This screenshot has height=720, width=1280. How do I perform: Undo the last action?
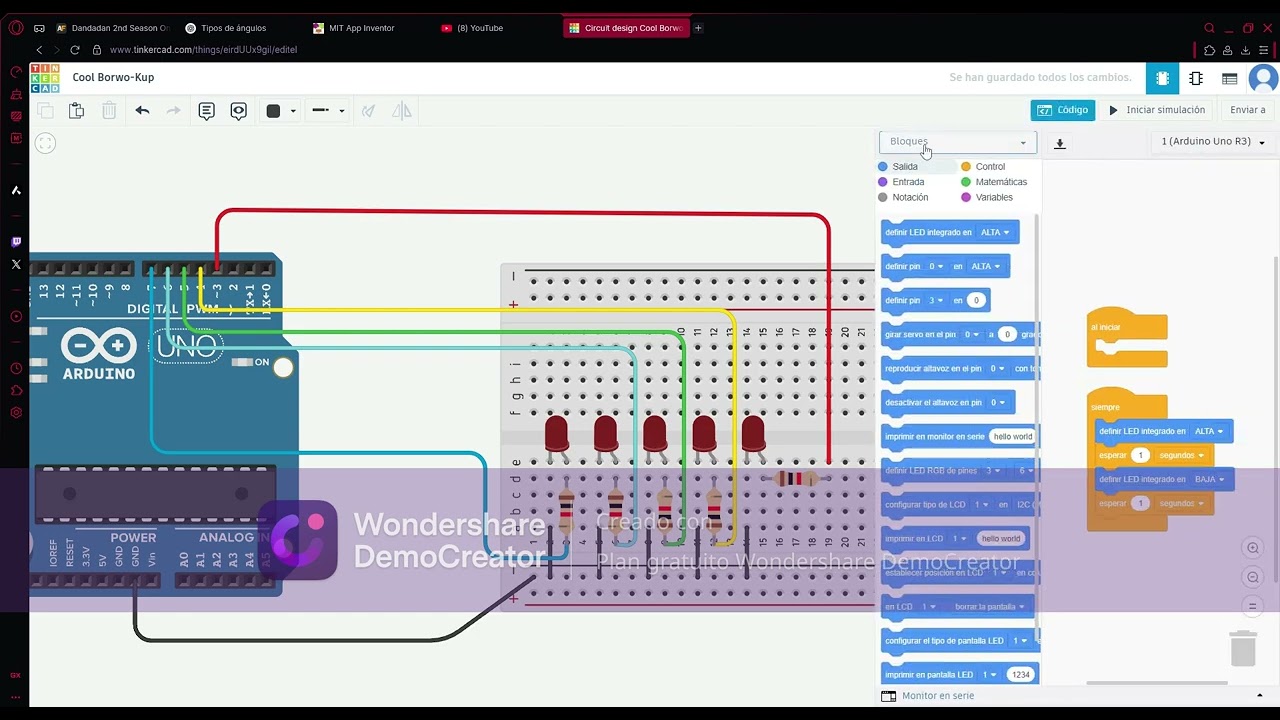pyautogui.click(x=142, y=111)
